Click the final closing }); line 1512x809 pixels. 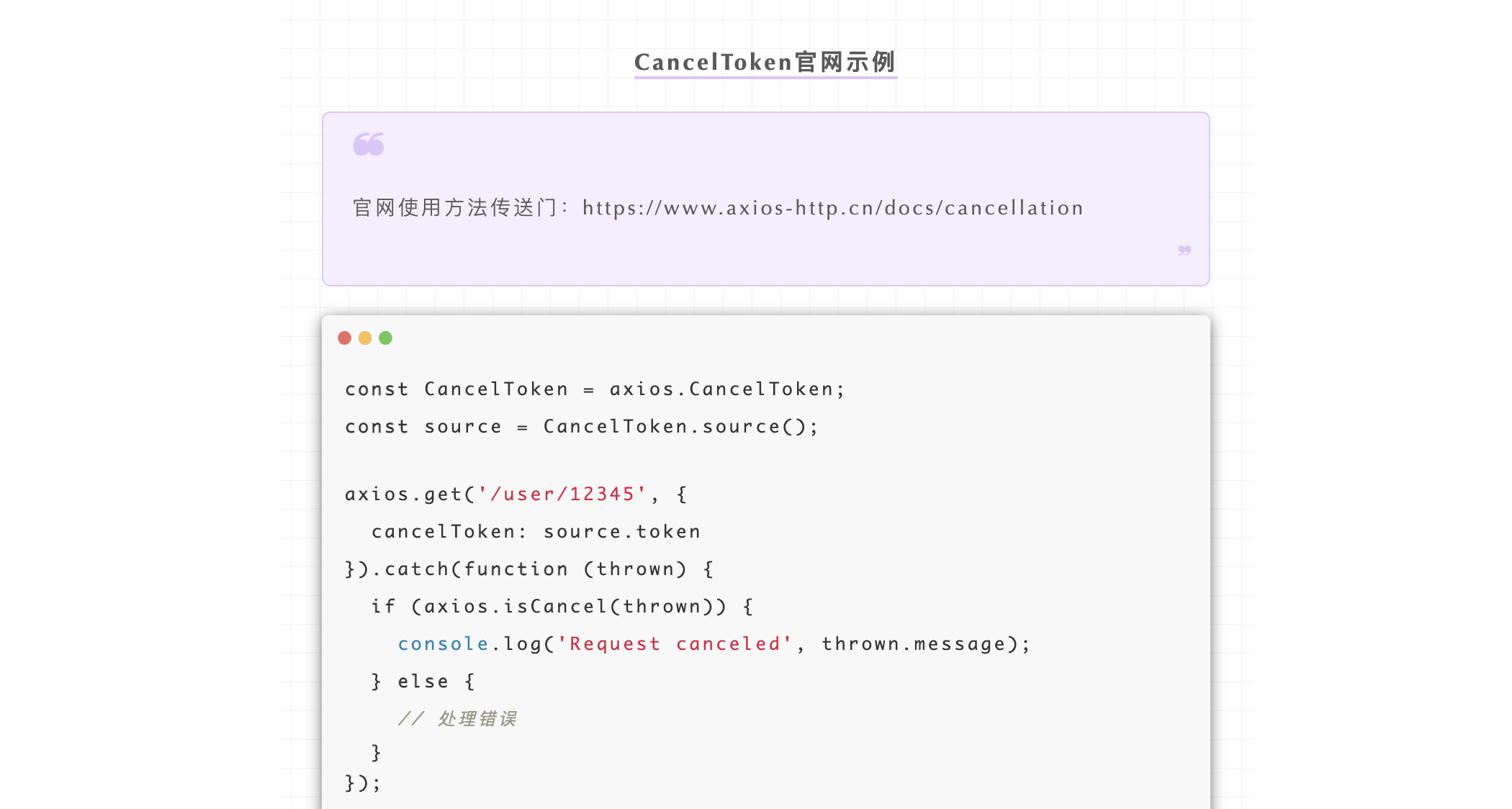(x=363, y=783)
